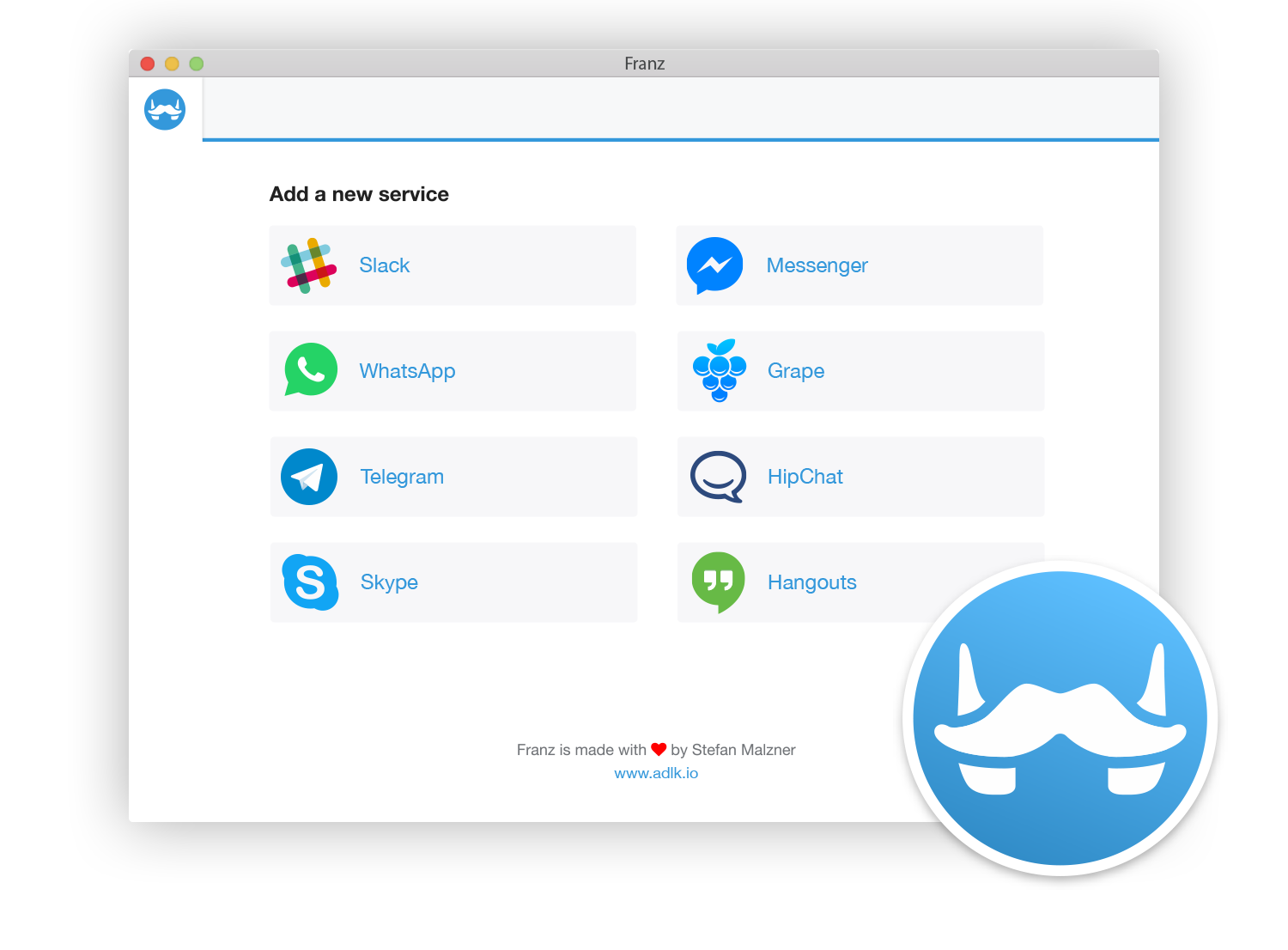
Task: Add the Slack service
Action: [453, 265]
